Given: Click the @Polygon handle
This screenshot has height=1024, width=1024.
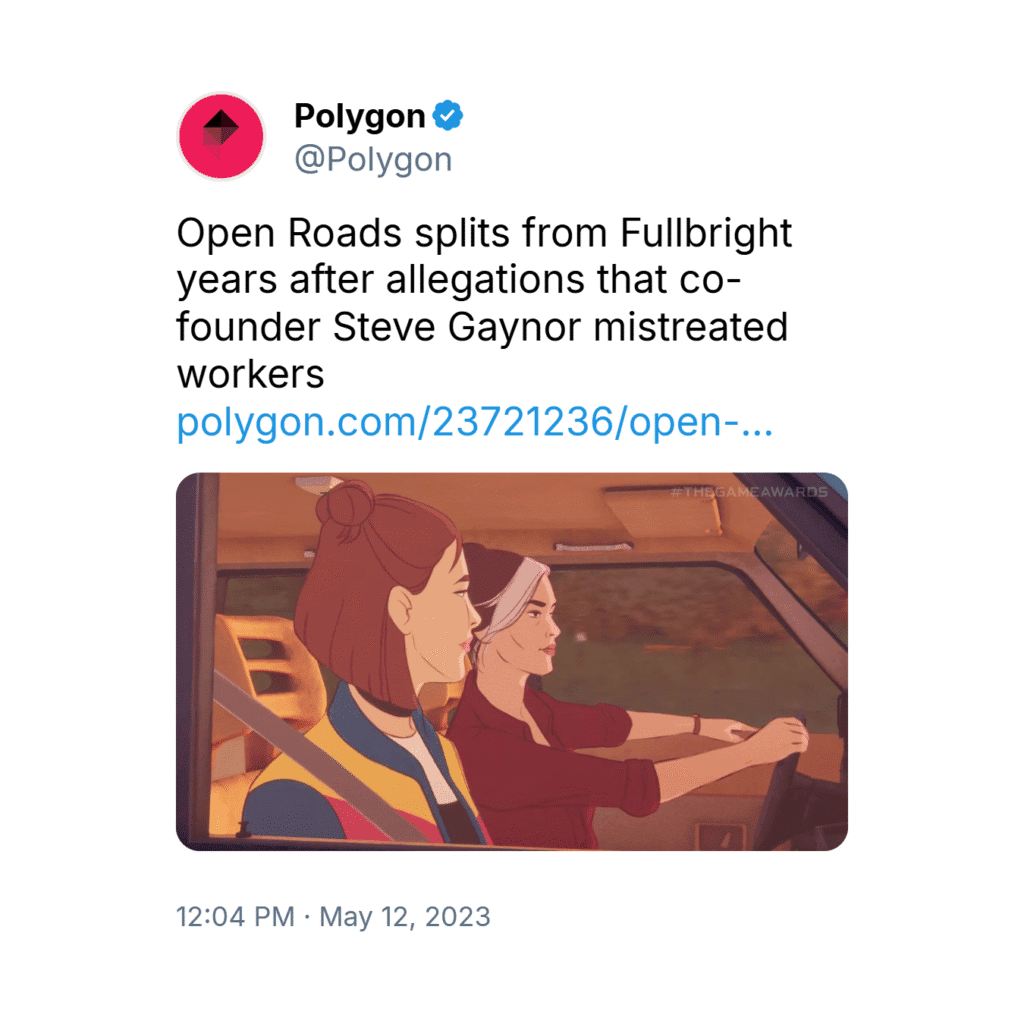Looking at the screenshot, I should click(373, 160).
